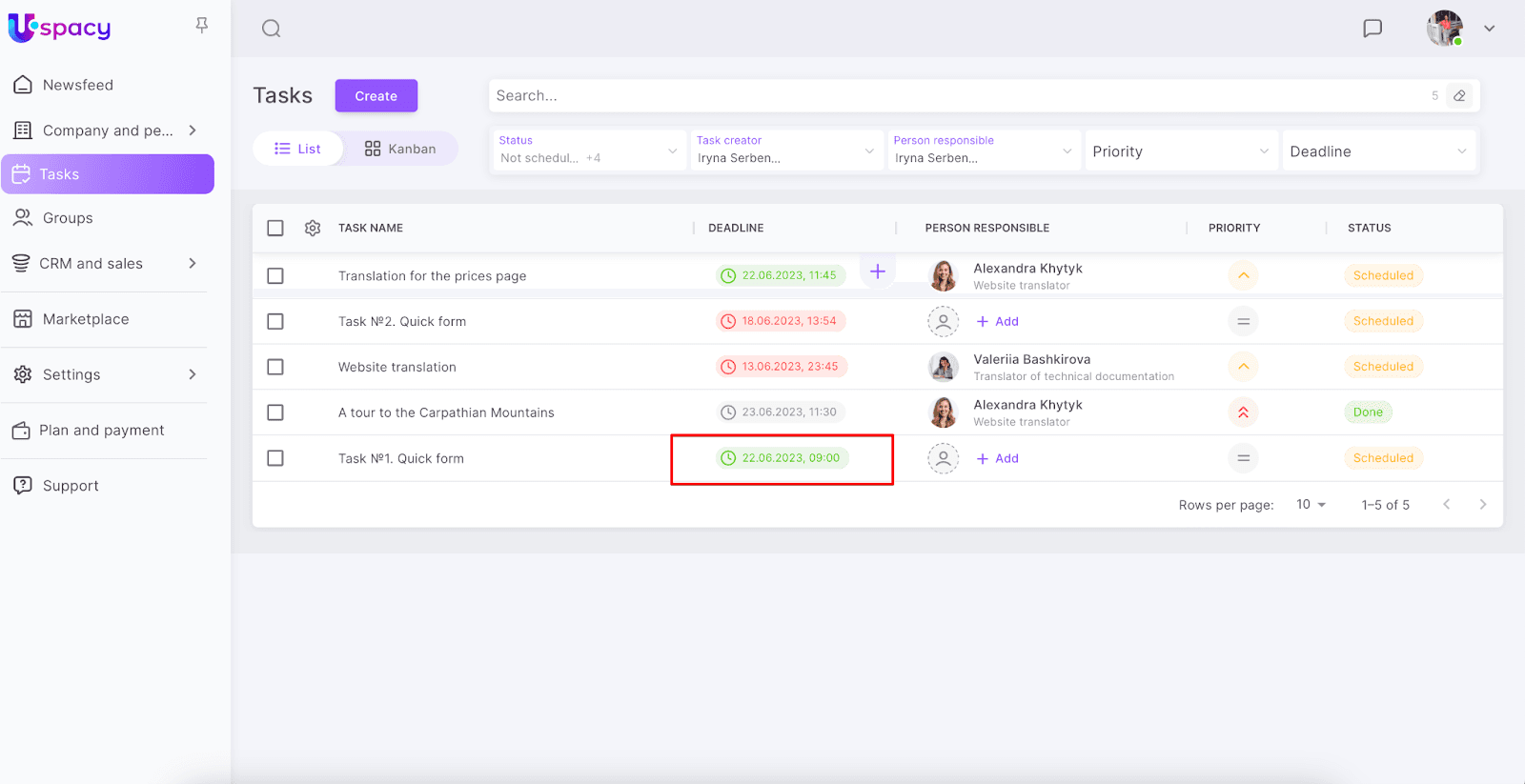Viewport: 1525px width, 784px height.
Task: Click the plus icon beside the first deadline
Action: pos(878,271)
